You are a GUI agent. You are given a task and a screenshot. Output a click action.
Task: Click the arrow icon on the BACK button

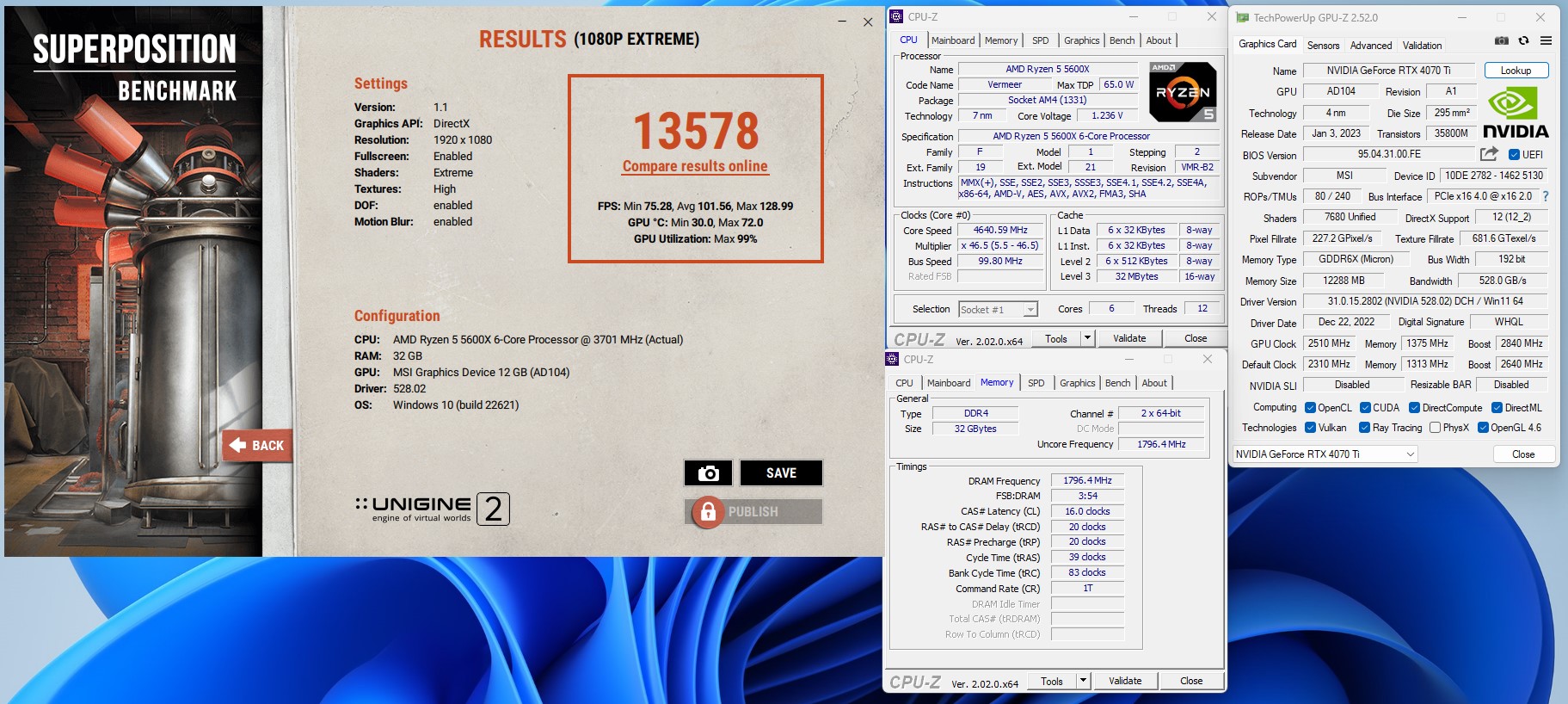pyautogui.click(x=238, y=445)
